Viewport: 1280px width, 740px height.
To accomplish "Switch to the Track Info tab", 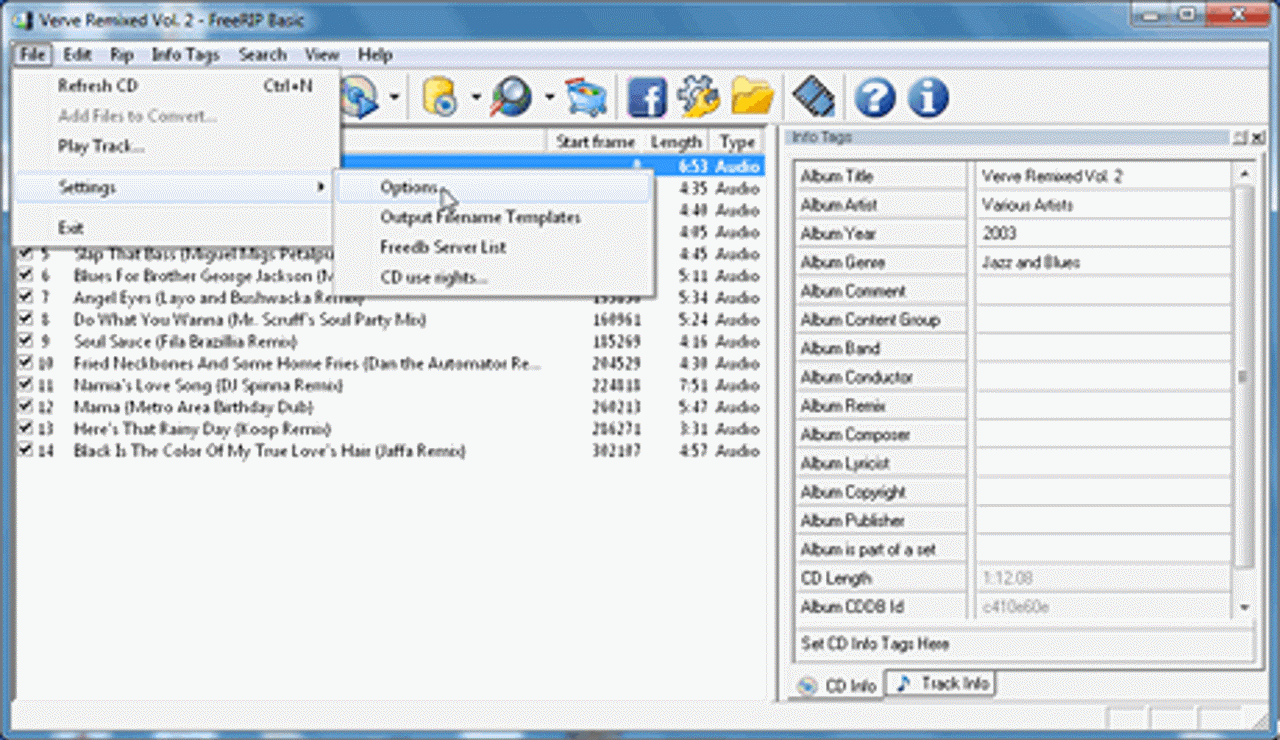I will 941,684.
